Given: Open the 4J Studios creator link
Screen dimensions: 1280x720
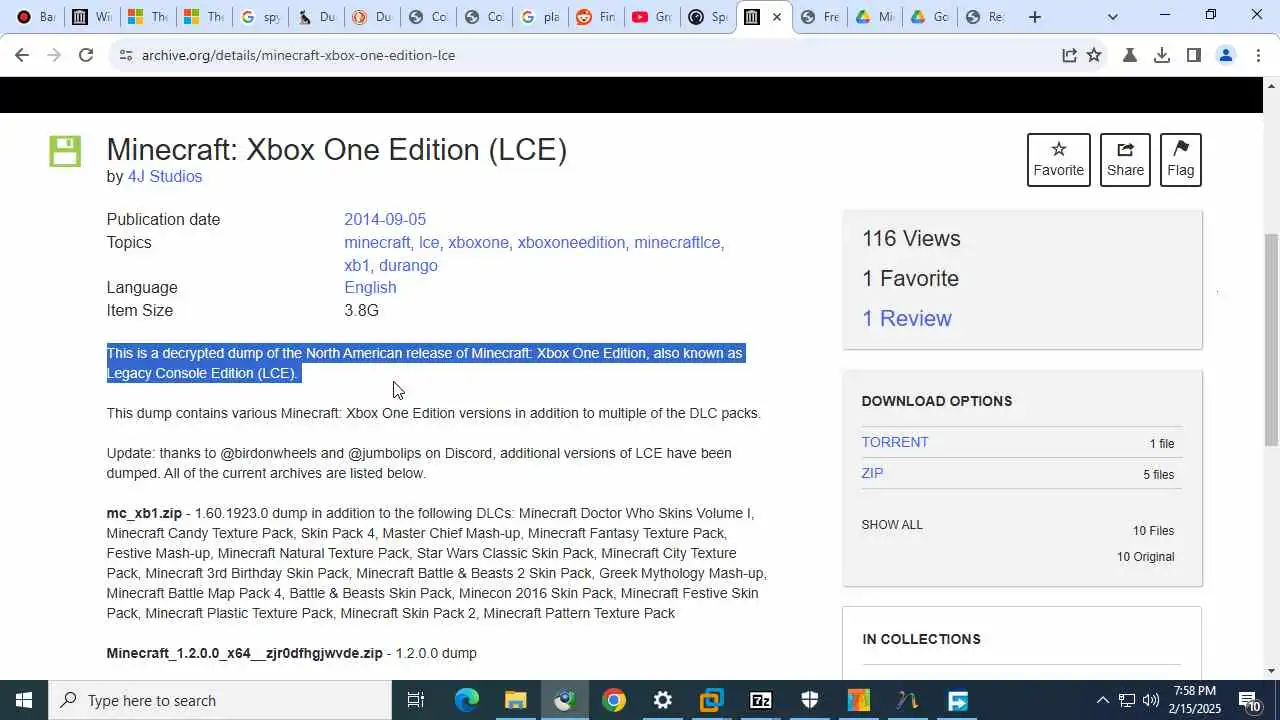Looking at the screenshot, I should point(165,176).
